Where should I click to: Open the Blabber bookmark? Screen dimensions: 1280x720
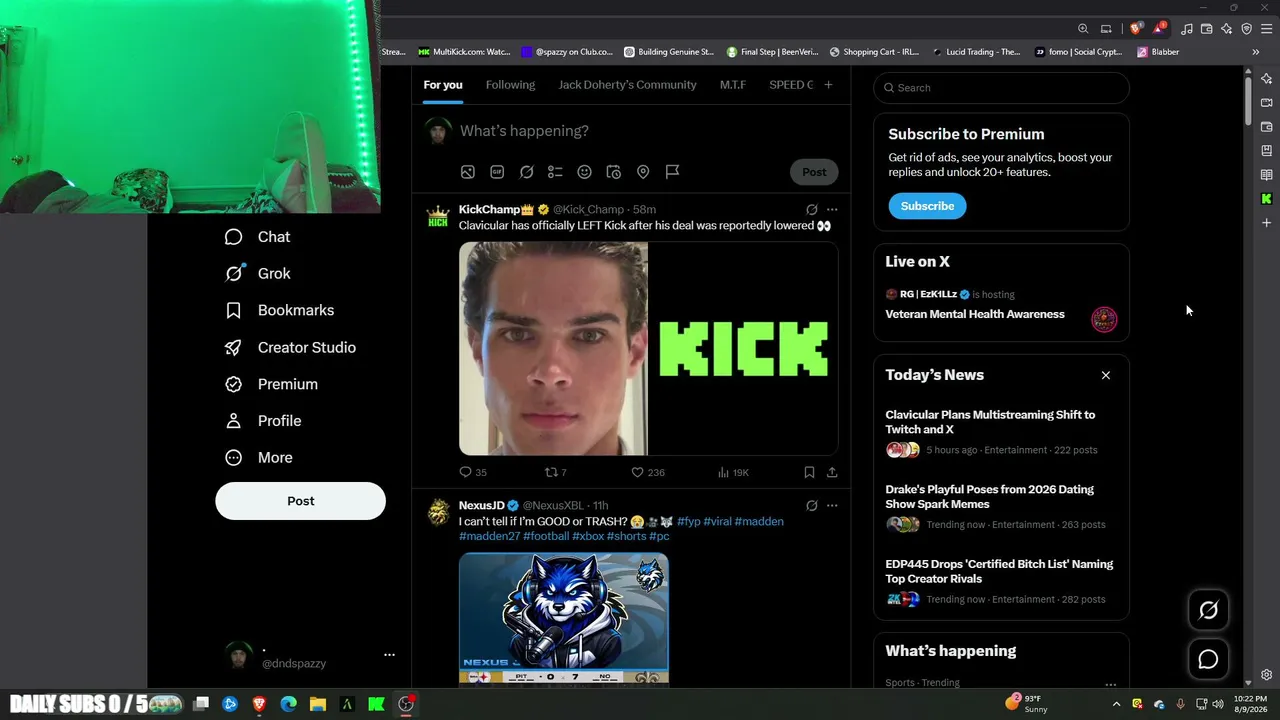tap(1158, 52)
